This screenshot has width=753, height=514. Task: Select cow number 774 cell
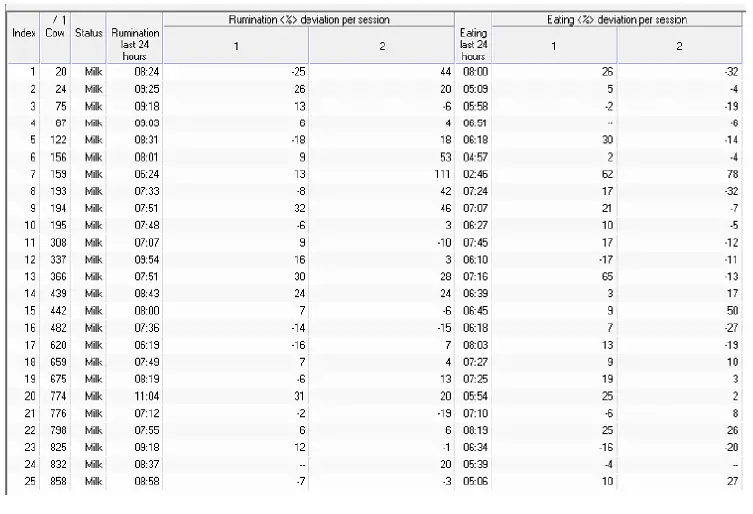pyautogui.click(x=59, y=397)
